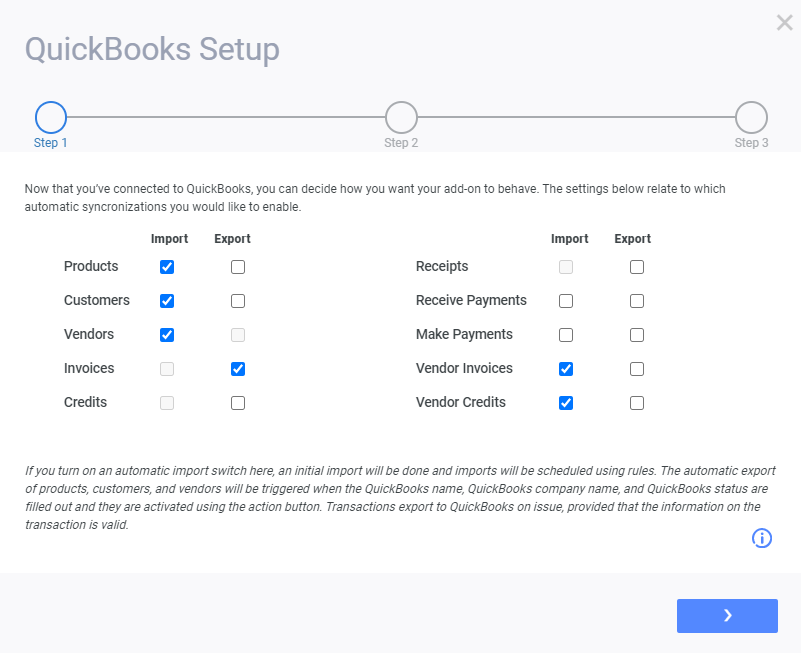Screen dimensions: 801x653
Task: Click the disabled Receipts Import checkbox
Action: 566,267
